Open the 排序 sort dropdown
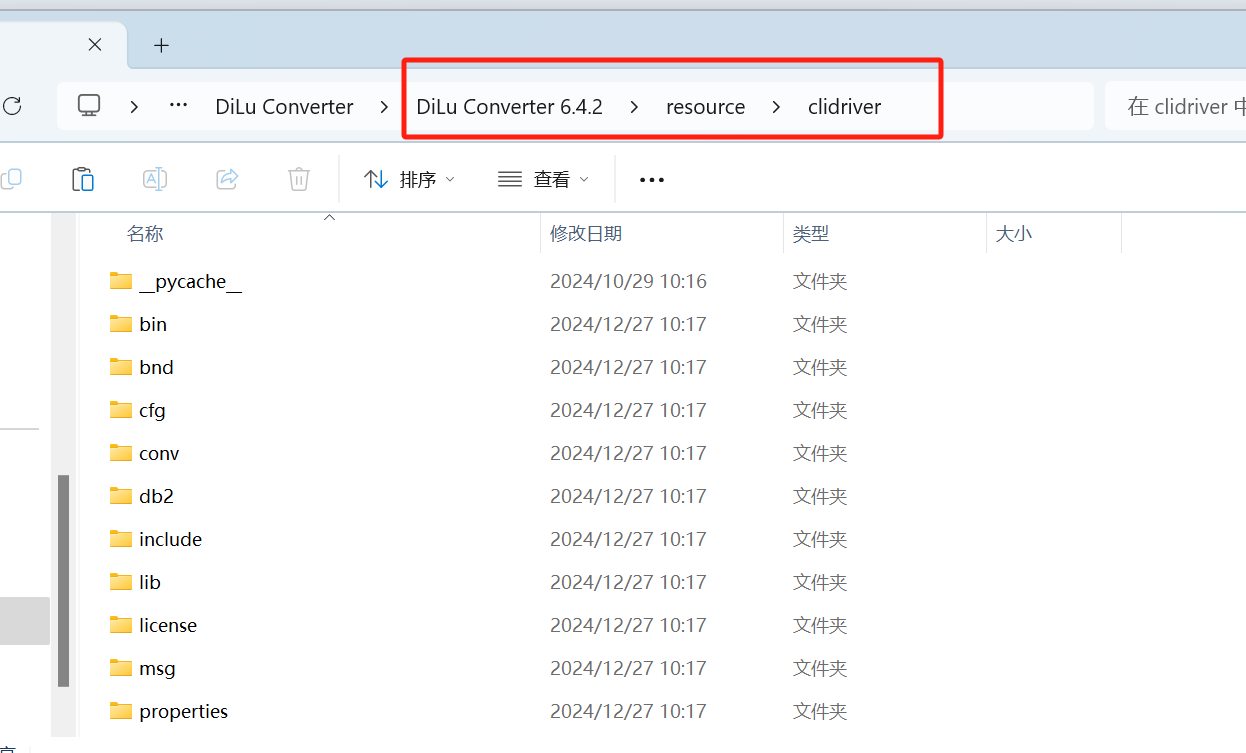Image resolution: width=1246 pixels, height=753 pixels. 409,179
